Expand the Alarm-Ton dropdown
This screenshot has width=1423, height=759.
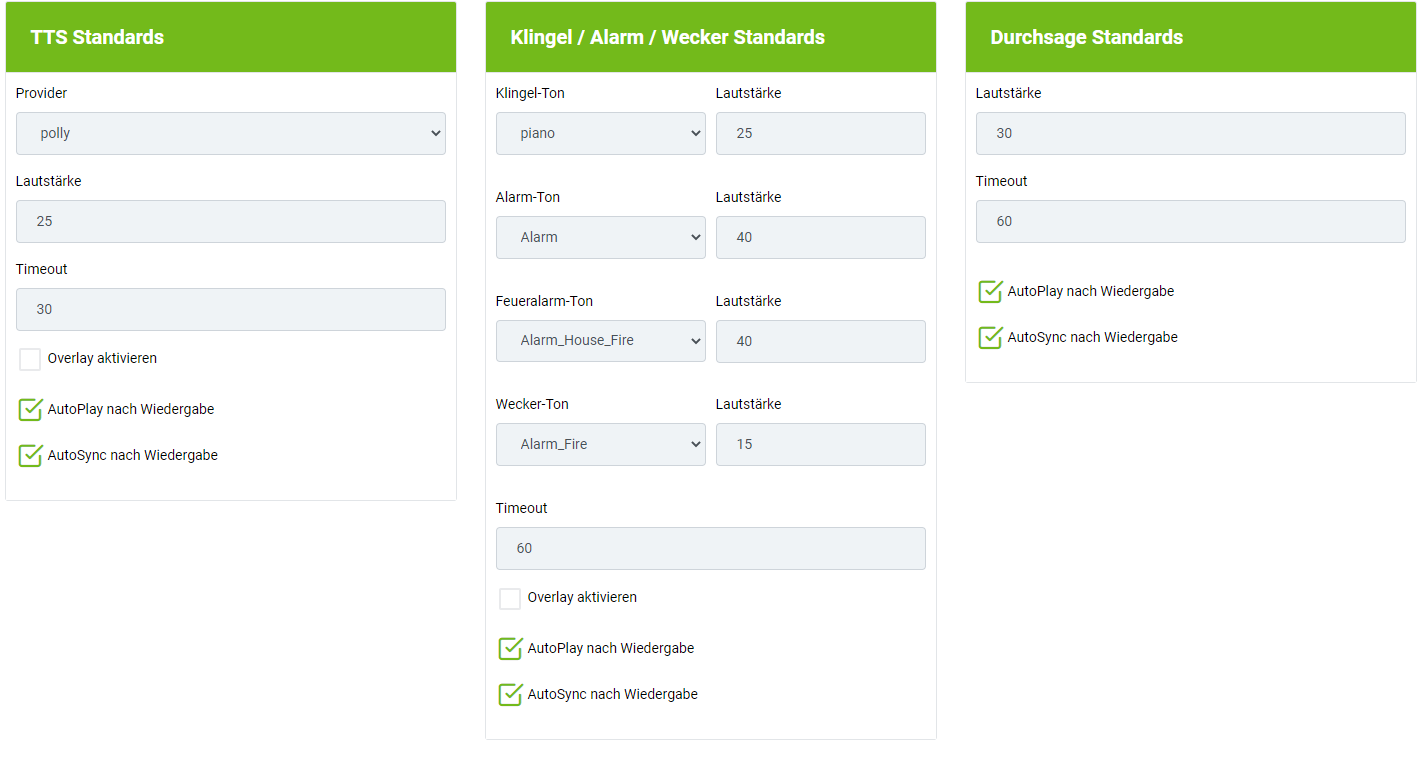(x=600, y=237)
